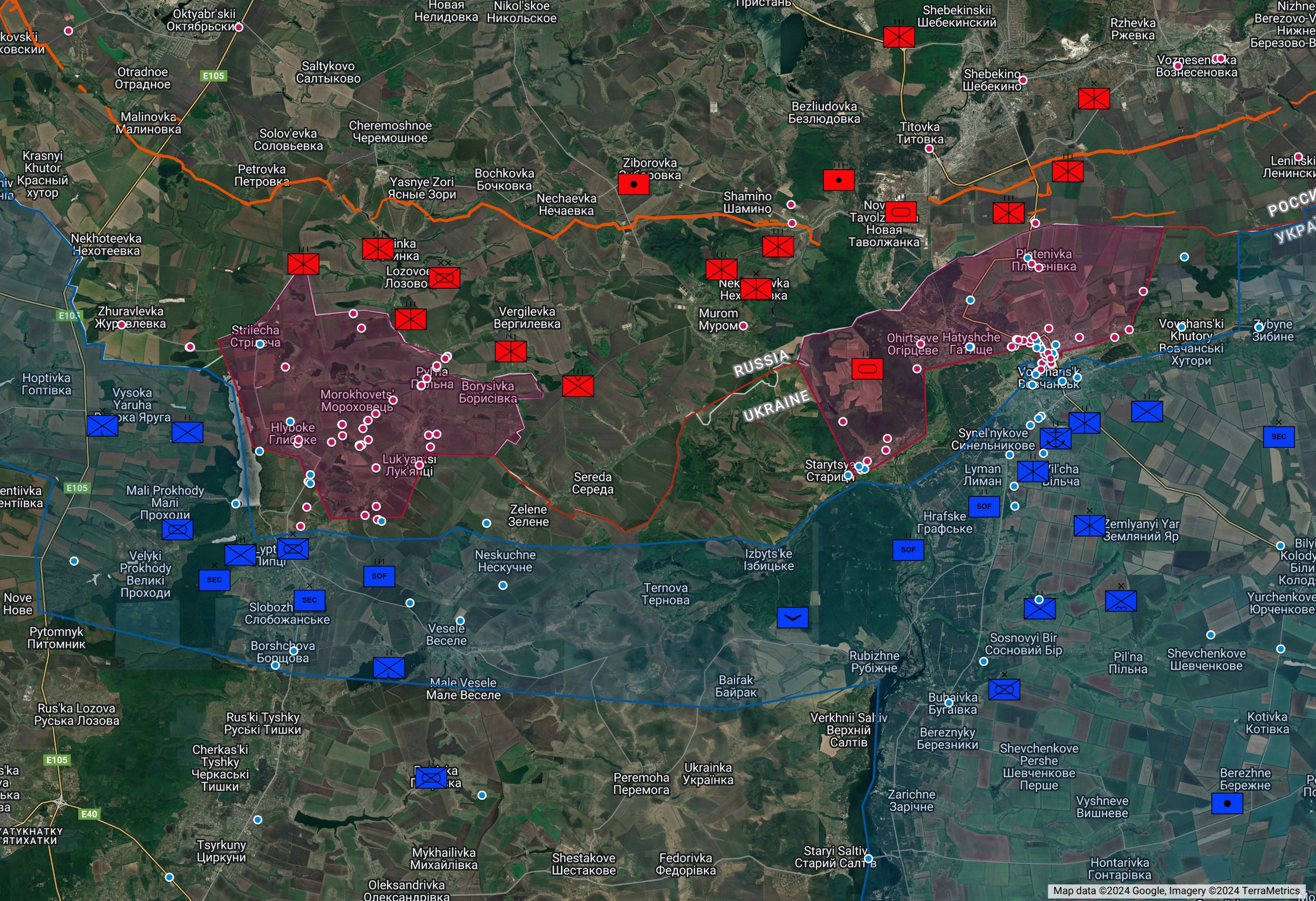The width and height of the screenshot is (1316, 901).
Task: Click the pink point marker at Murom
Action: pyautogui.click(x=744, y=325)
